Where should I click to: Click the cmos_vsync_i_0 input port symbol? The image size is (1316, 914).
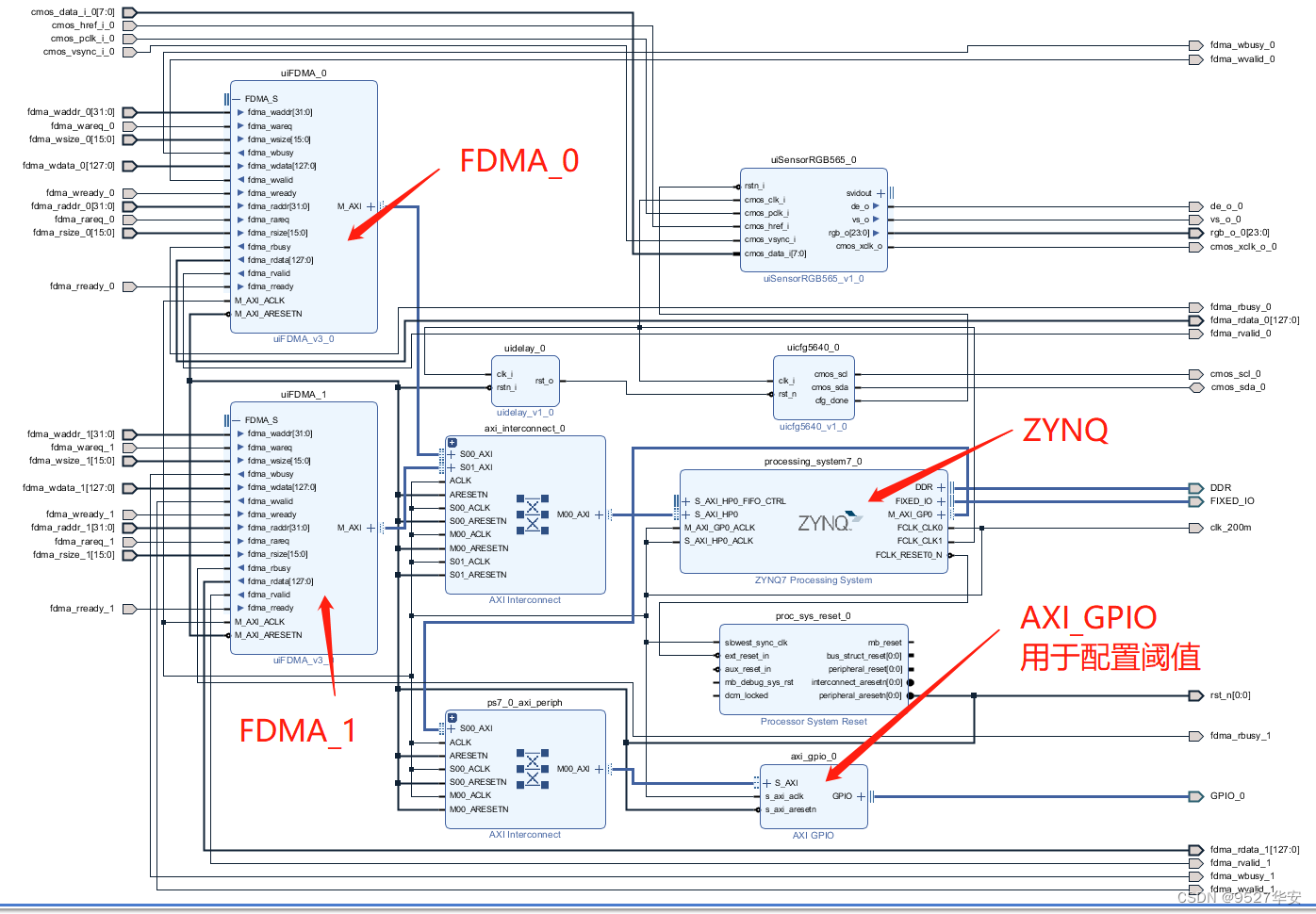130,52
